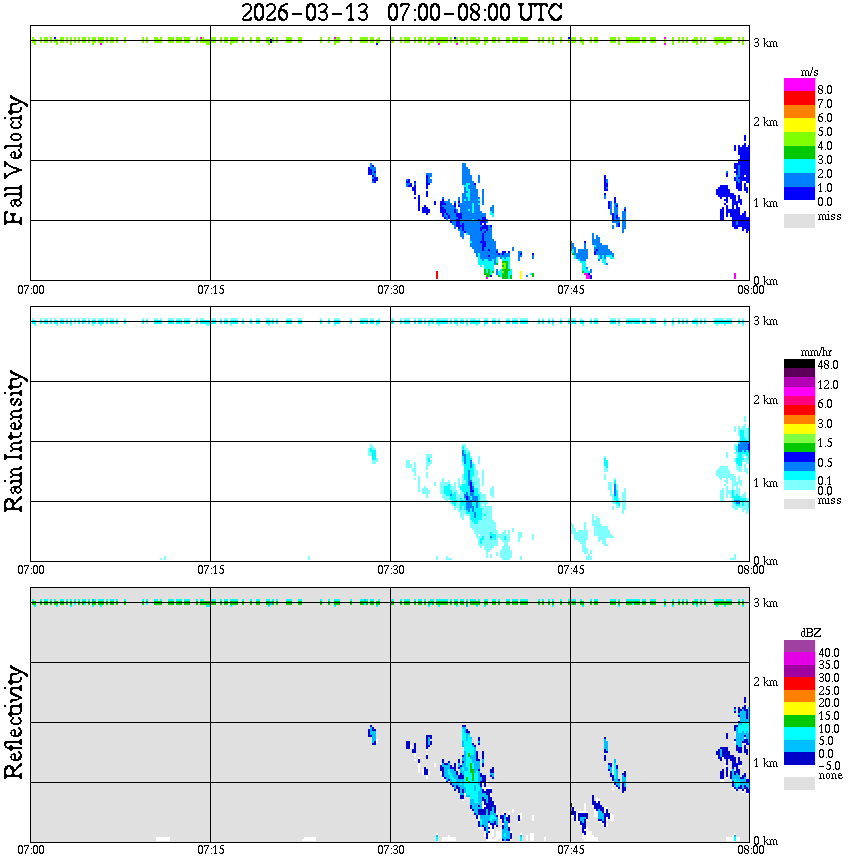The height and width of the screenshot is (868, 850).
Task: Click the gray miss swatch in the m/s legend
Action: point(799,220)
